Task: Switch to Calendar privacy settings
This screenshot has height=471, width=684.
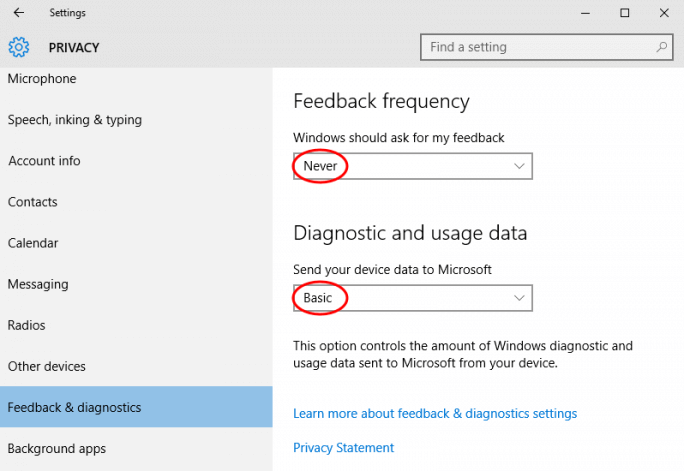Action: [x=33, y=243]
